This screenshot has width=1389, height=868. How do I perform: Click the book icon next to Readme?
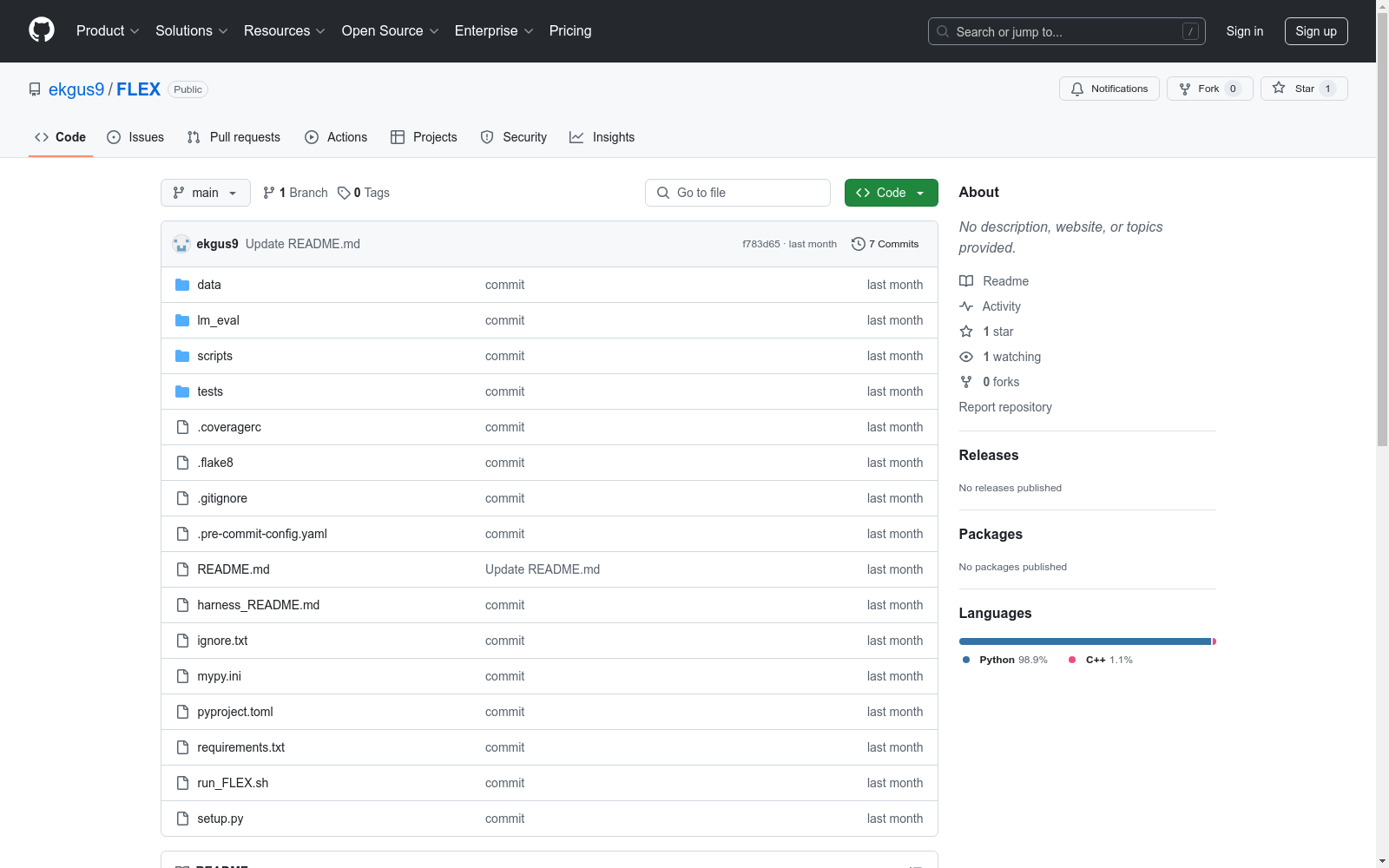pos(966,281)
